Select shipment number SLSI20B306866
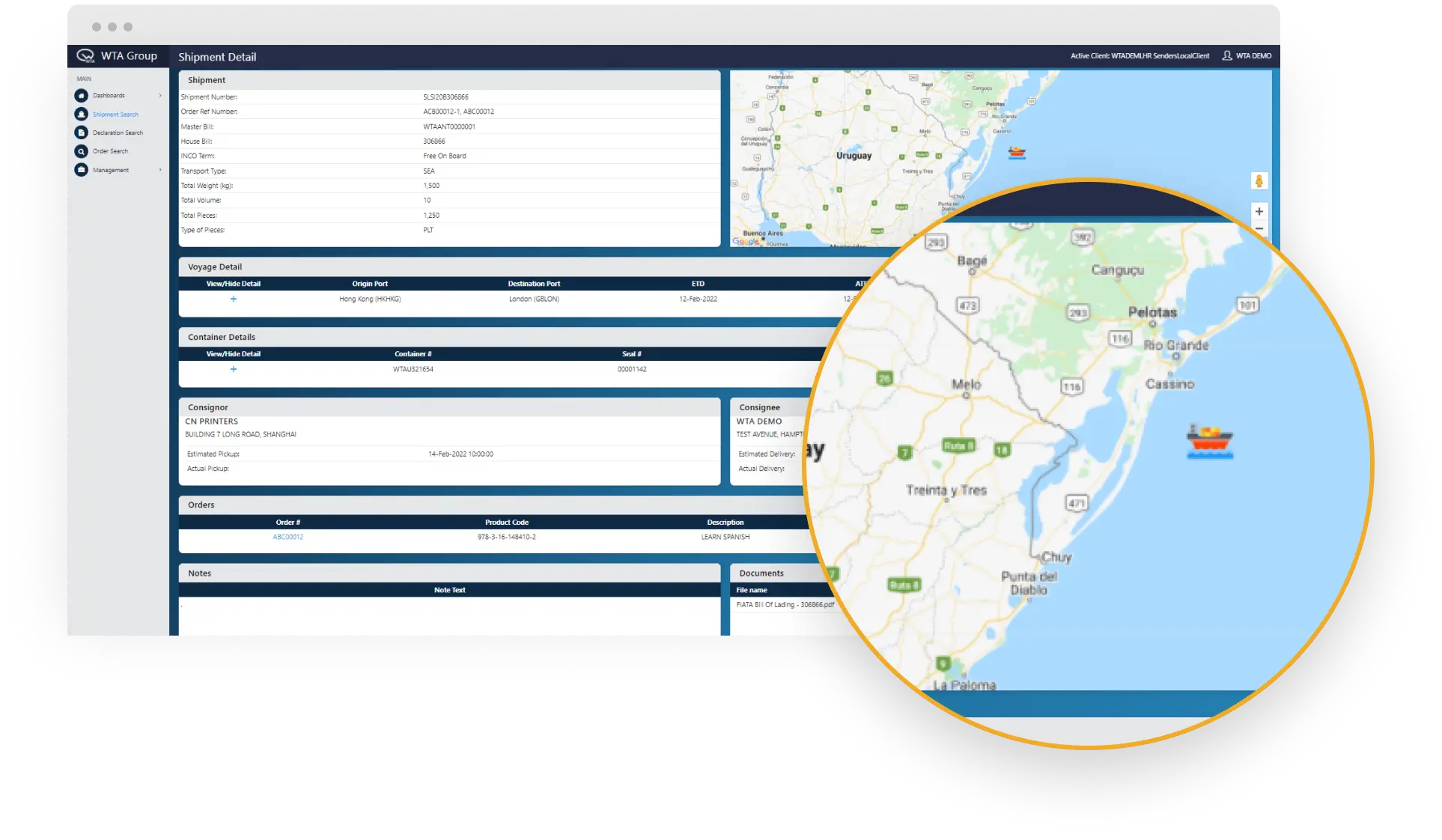The image size is (1442, 840). click(445, 97)
